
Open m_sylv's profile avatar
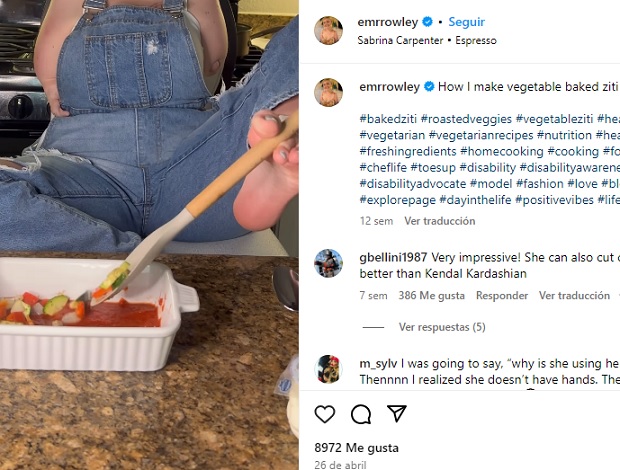coord(328,369)
